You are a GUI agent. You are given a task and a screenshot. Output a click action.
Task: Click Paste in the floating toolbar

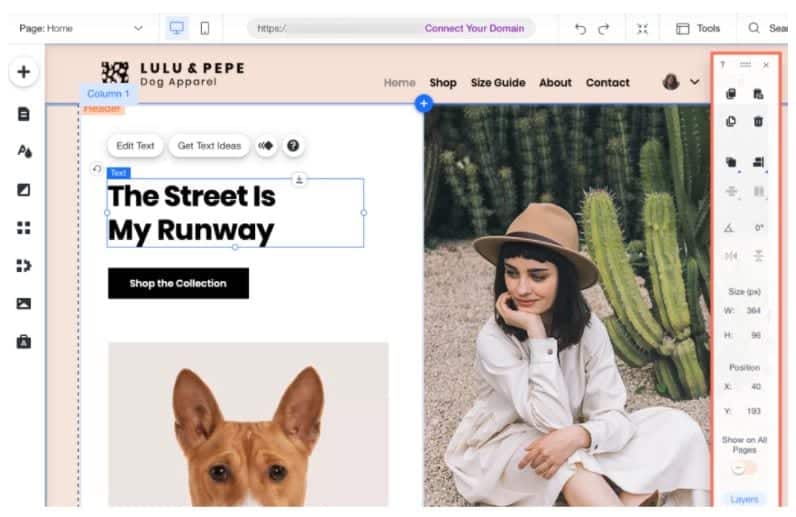pos(758,93)
